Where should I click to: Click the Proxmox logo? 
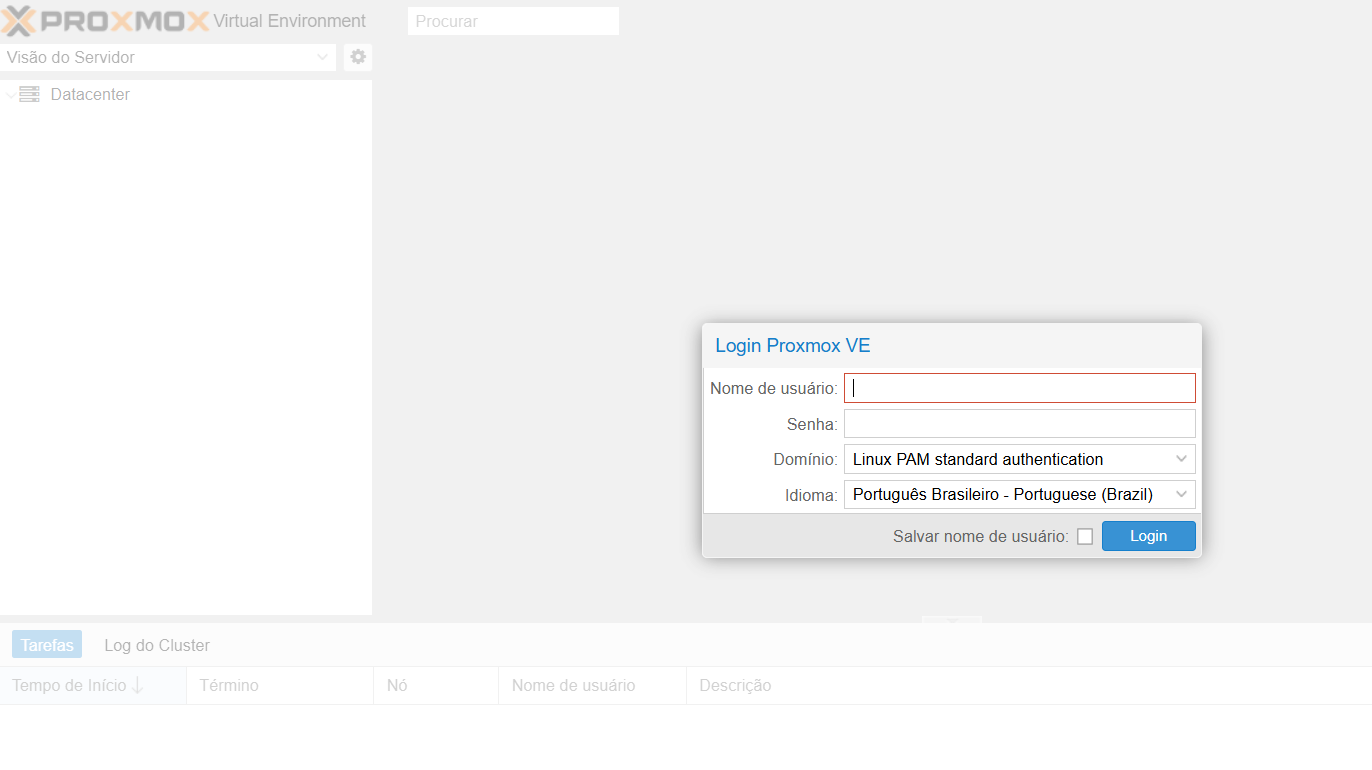(x=105, y=20)
